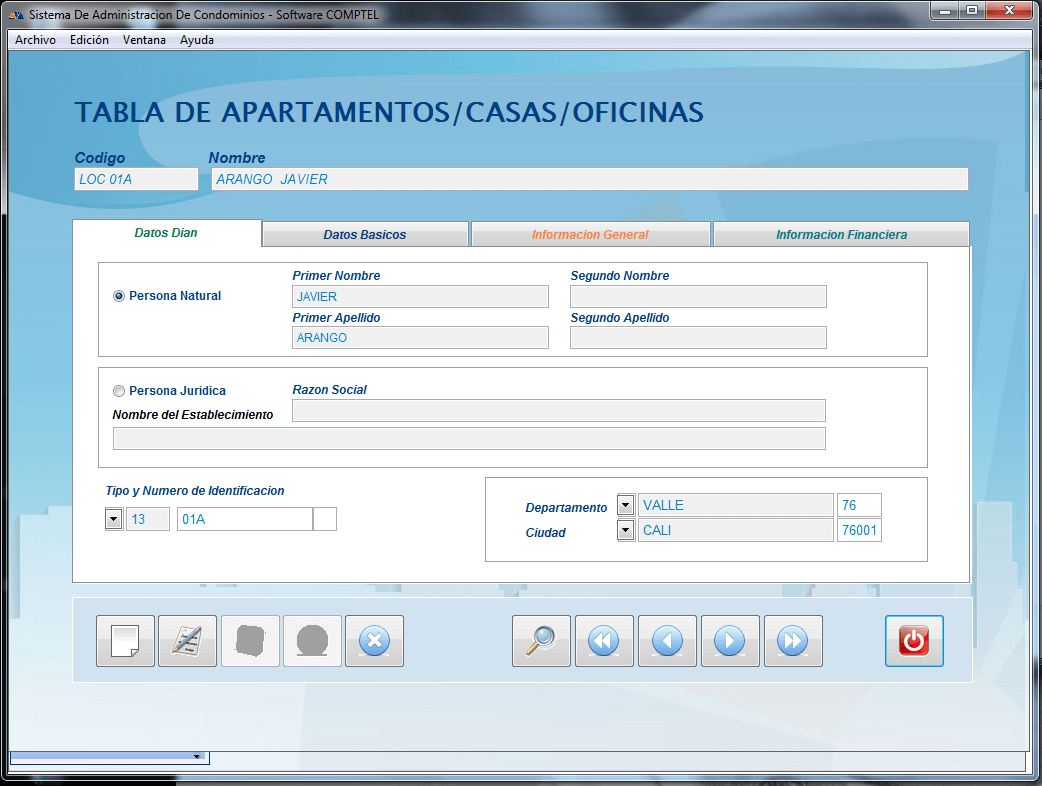The width and height of the screenshot is (1042, 786).
Task: Select the Persona Natural radio button
Action: [119, 296]
